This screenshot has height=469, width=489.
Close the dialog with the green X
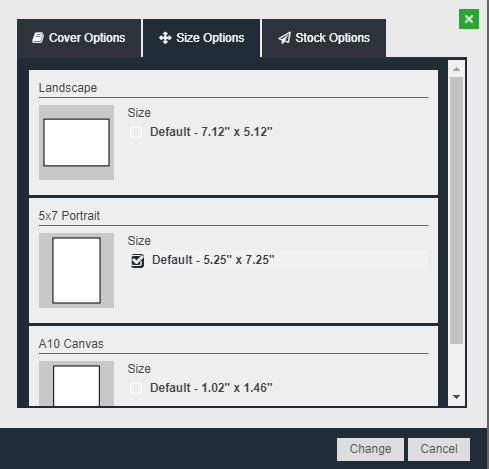[469, 19]
